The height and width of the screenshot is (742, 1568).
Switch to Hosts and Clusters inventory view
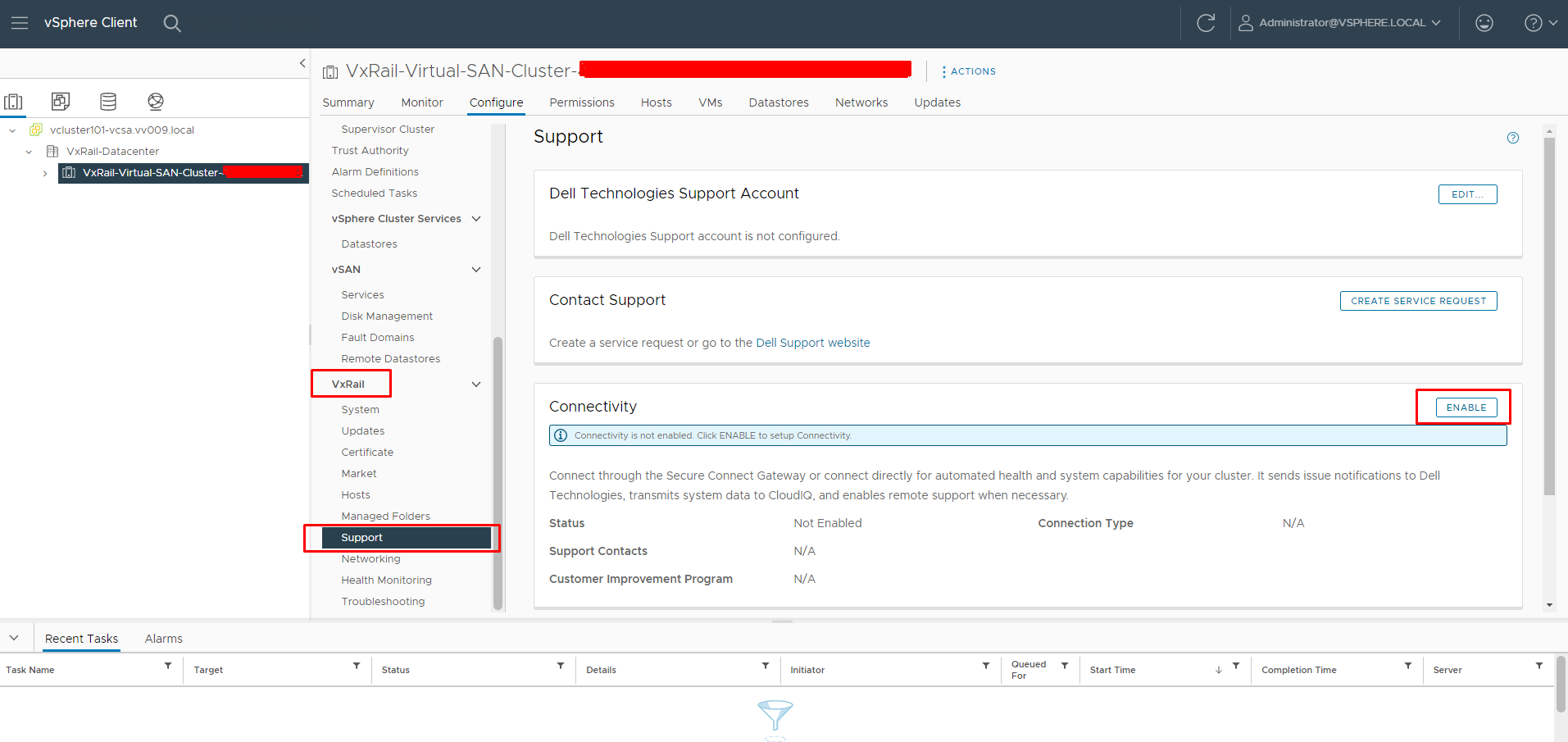coord(14,102)
